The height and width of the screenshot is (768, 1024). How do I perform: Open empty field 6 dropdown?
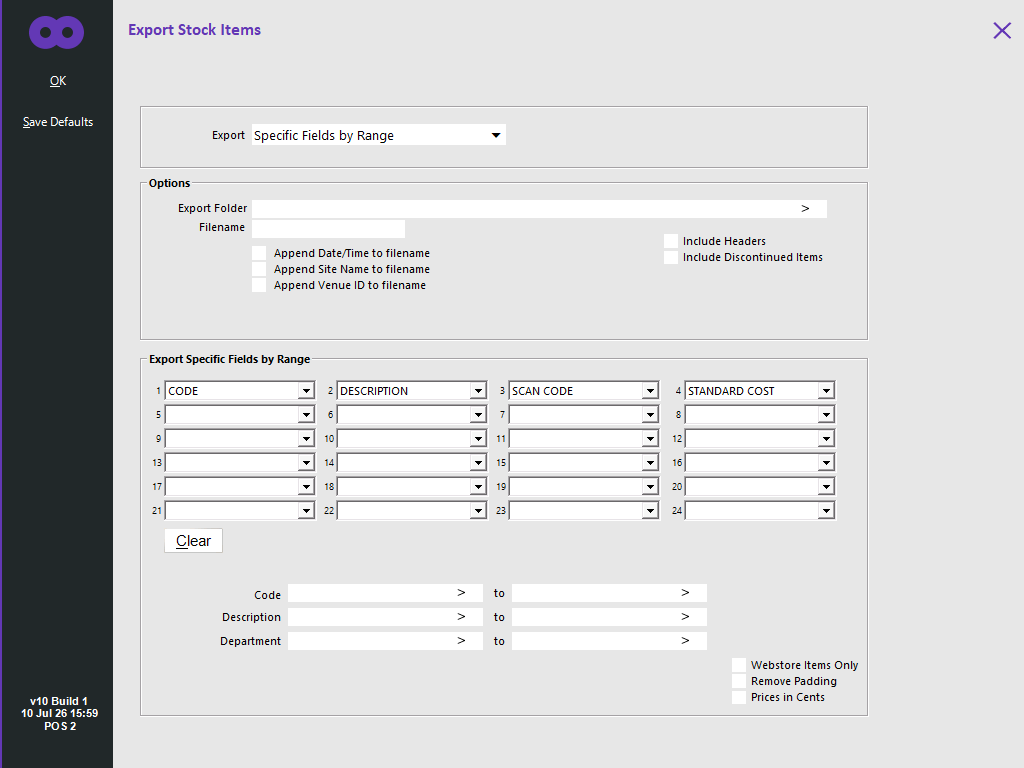[x=478, y=415]
